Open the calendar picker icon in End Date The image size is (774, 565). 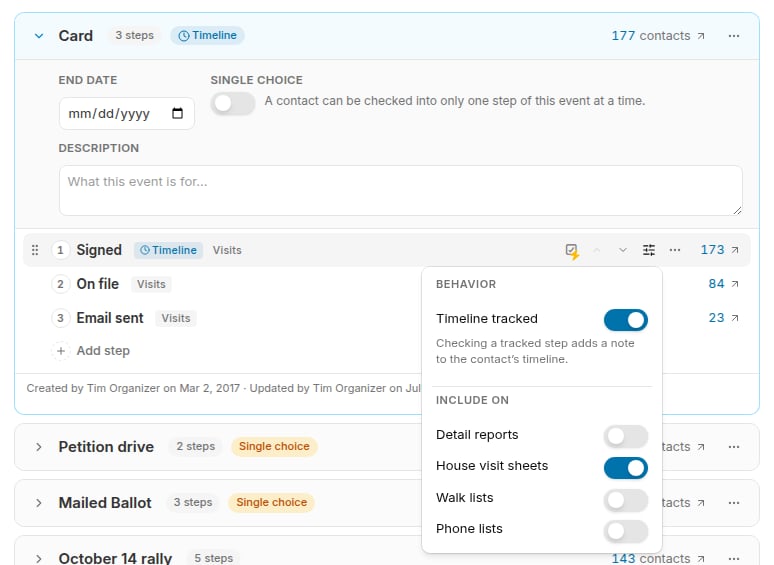coord(177,113)
